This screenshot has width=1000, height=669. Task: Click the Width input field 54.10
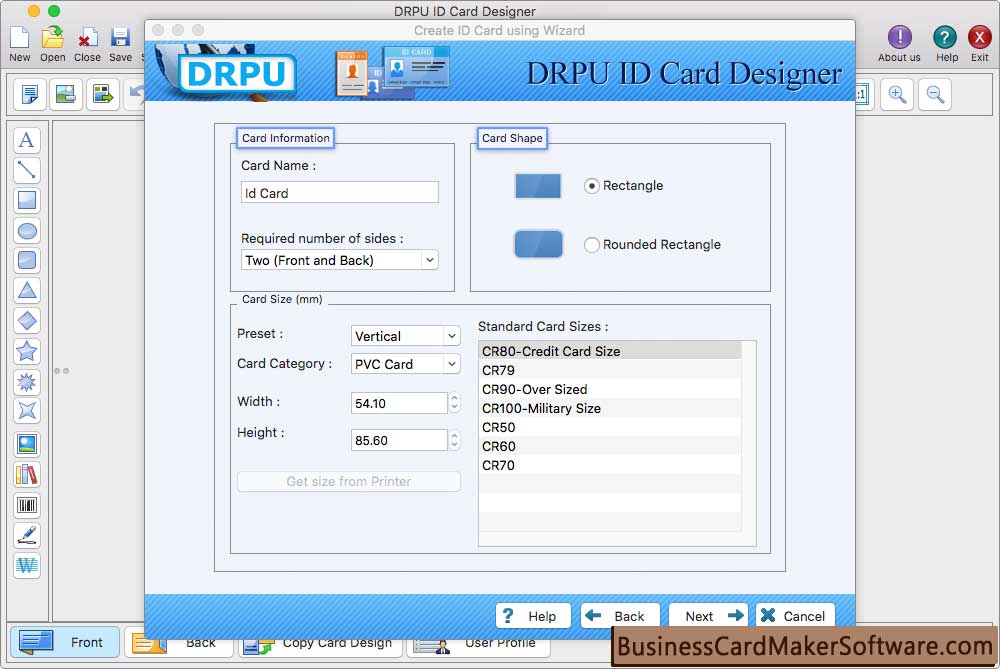pyautogui.click(x=399, y=403)
